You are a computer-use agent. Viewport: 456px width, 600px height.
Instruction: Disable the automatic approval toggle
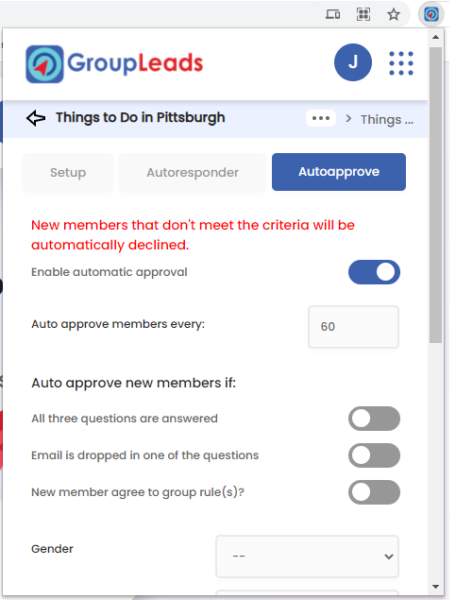(x=374, y=272)
